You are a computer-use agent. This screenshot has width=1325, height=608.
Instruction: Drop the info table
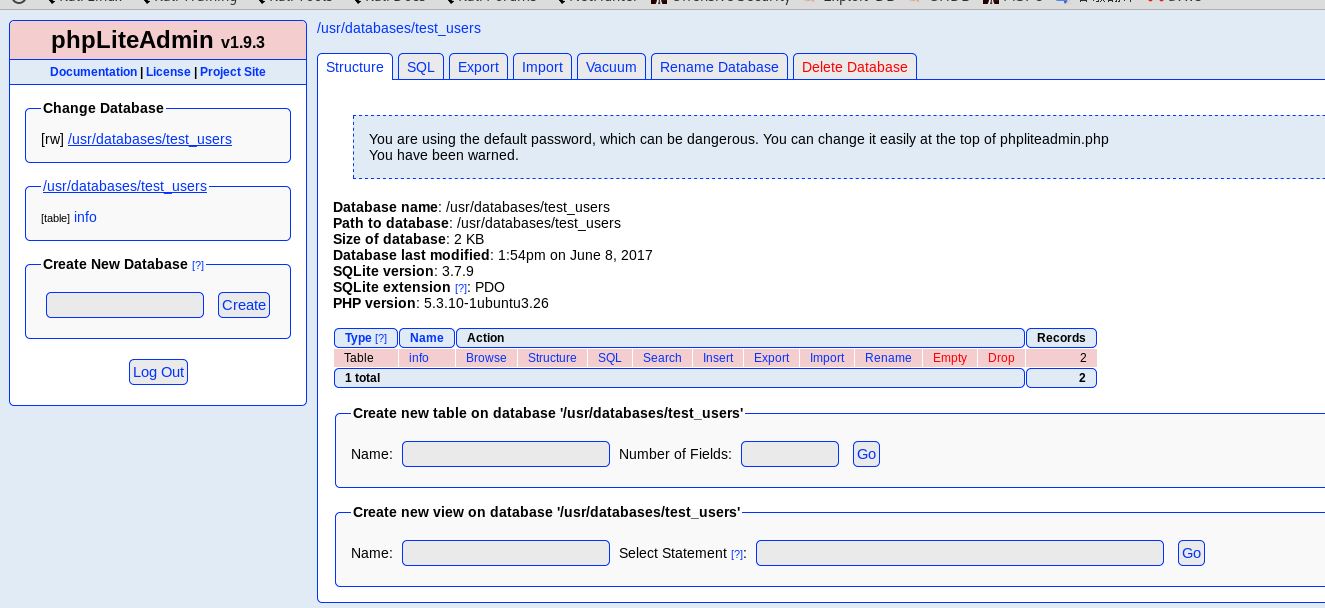[1001, 358]
